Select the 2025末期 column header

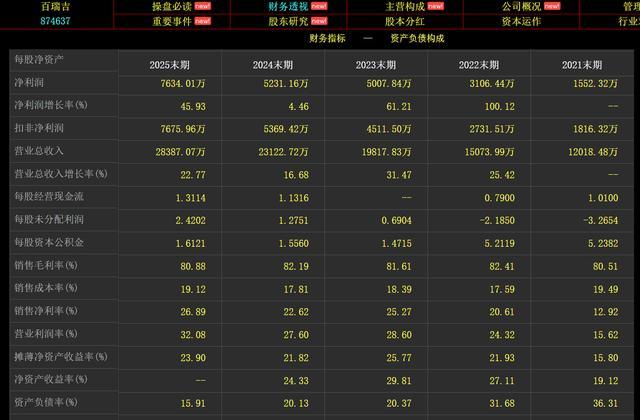tap(169, 65)
